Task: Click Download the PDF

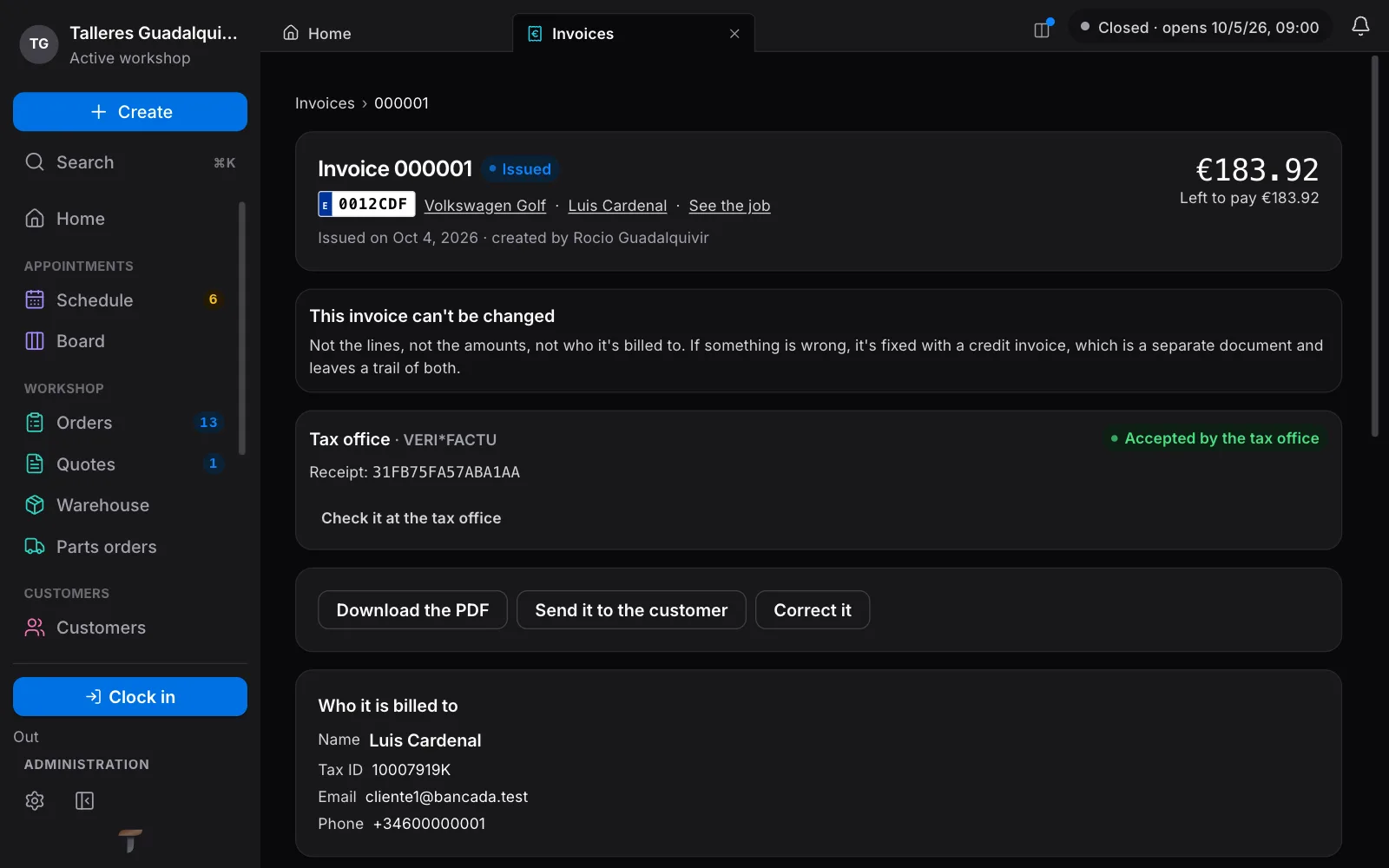Action: click(x=412, y=610)
